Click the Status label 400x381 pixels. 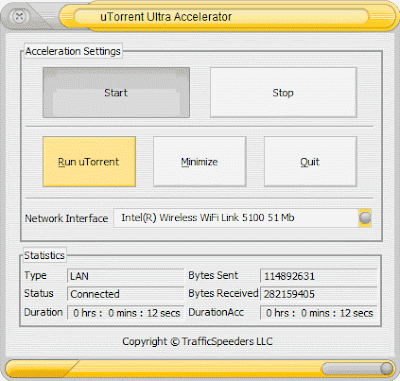39,293
